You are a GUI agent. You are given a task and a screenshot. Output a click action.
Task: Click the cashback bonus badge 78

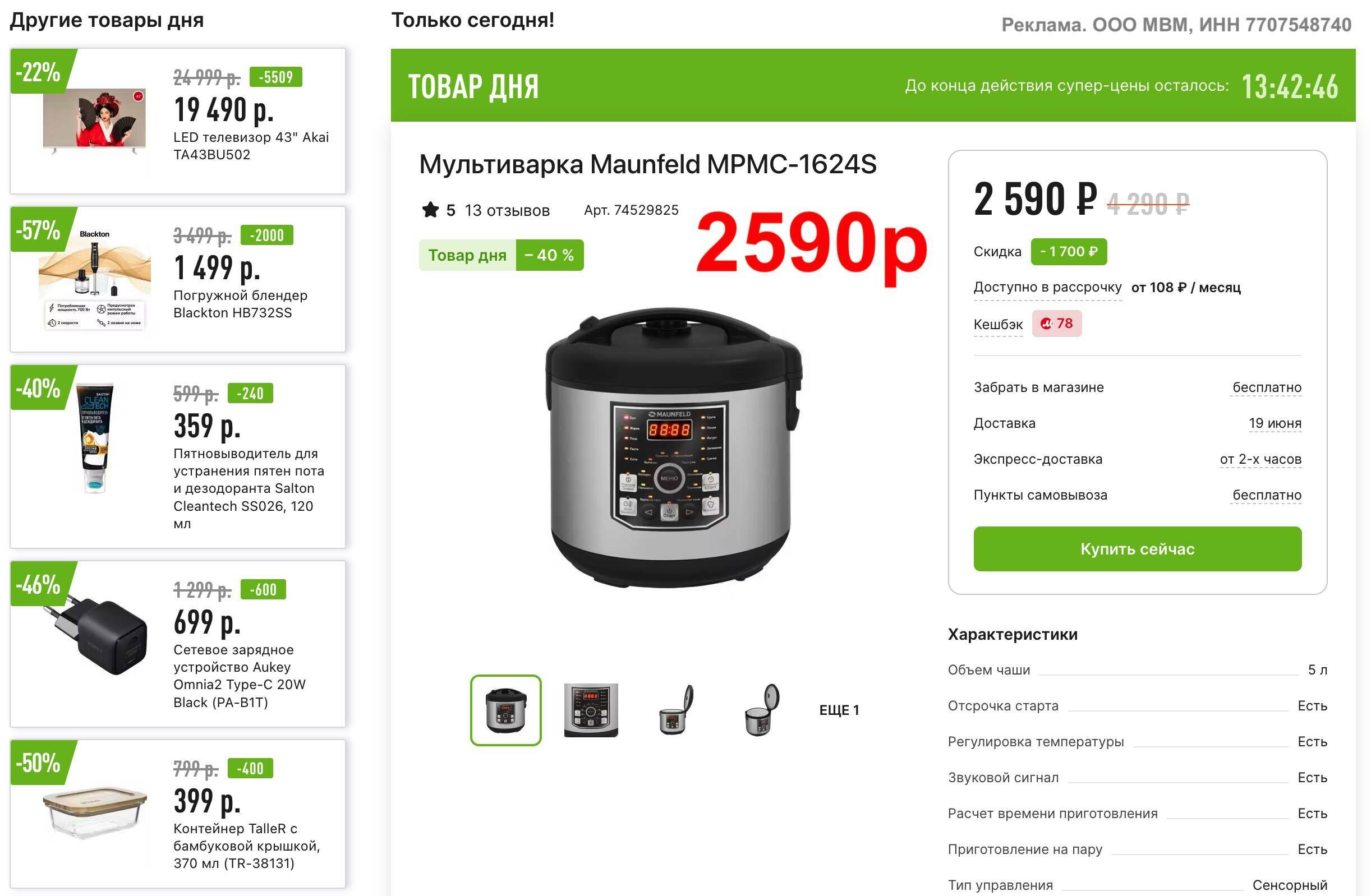(x=1056, y=324)
